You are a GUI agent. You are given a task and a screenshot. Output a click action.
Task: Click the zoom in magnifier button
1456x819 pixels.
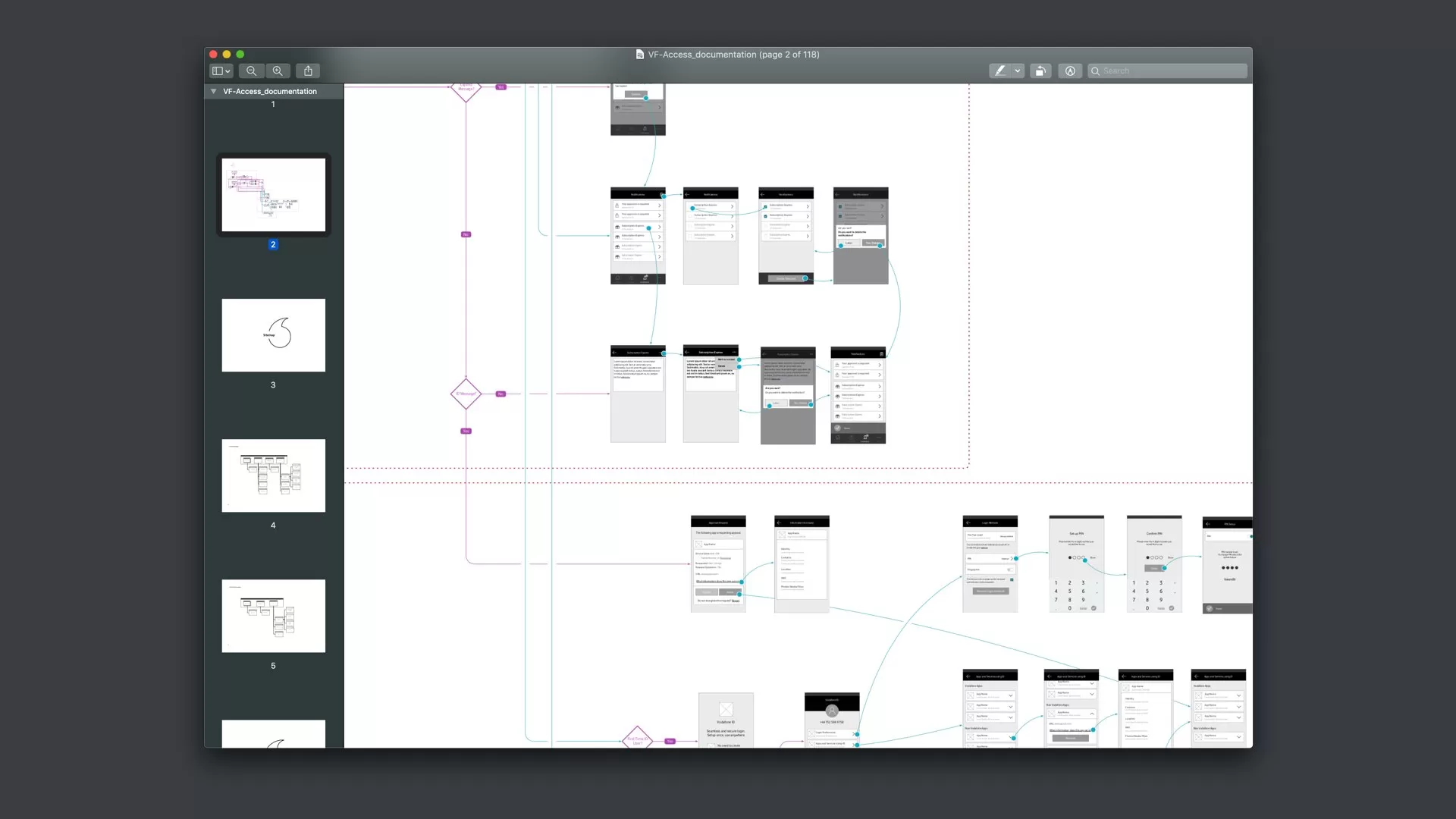[278, 71]
